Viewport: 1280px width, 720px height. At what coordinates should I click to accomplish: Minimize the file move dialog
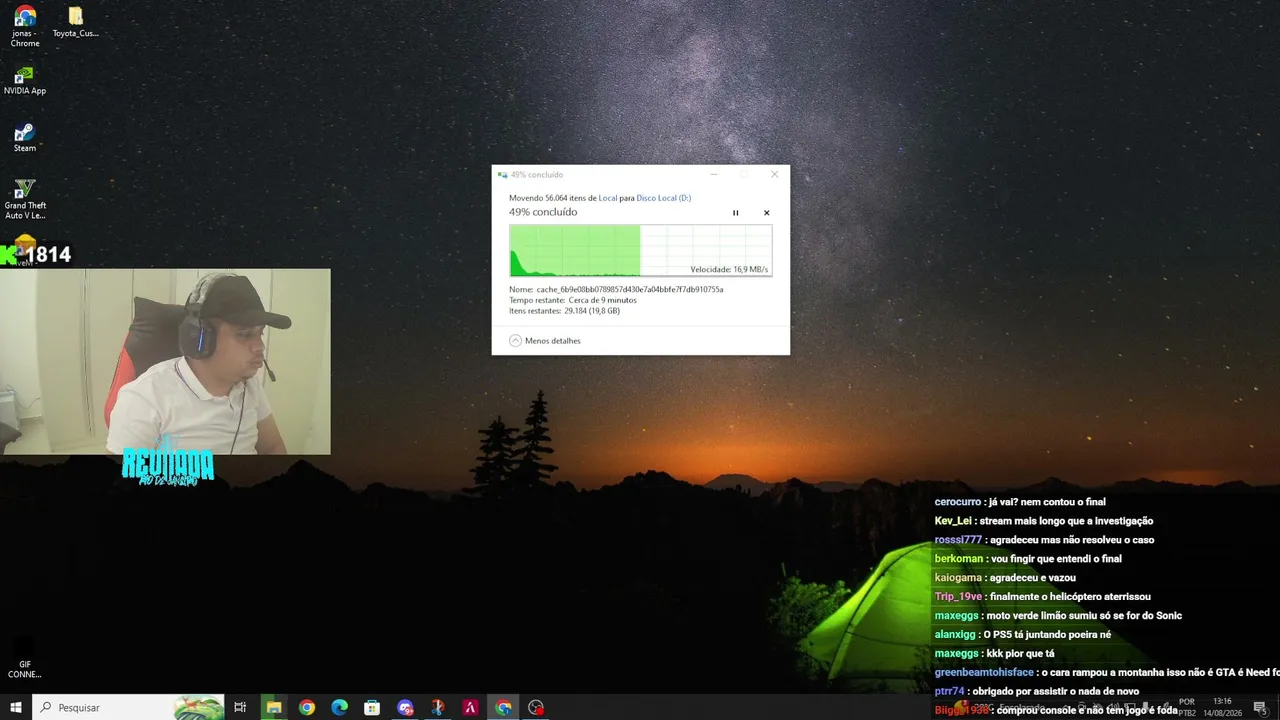[714, 174]
